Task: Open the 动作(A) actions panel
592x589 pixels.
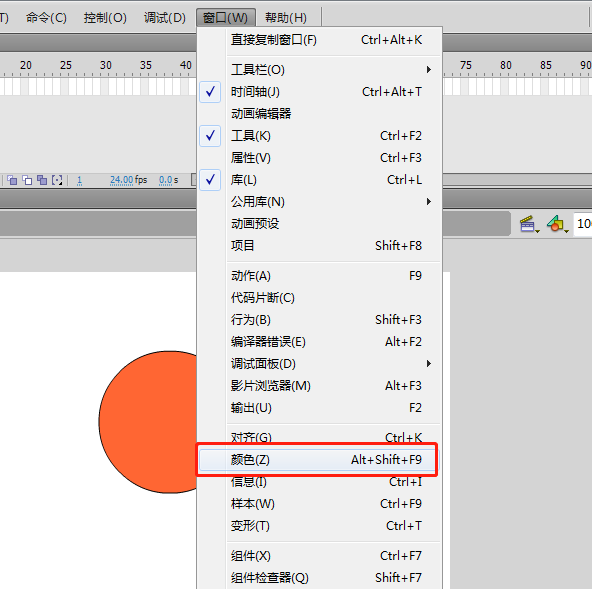Action: pos(319,276)
